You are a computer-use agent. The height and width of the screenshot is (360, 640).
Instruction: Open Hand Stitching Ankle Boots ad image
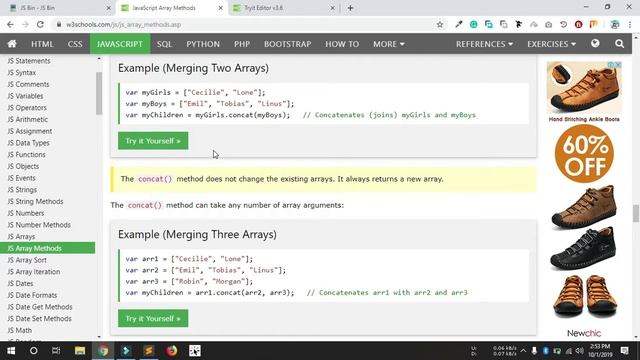[x=584, y=87]
